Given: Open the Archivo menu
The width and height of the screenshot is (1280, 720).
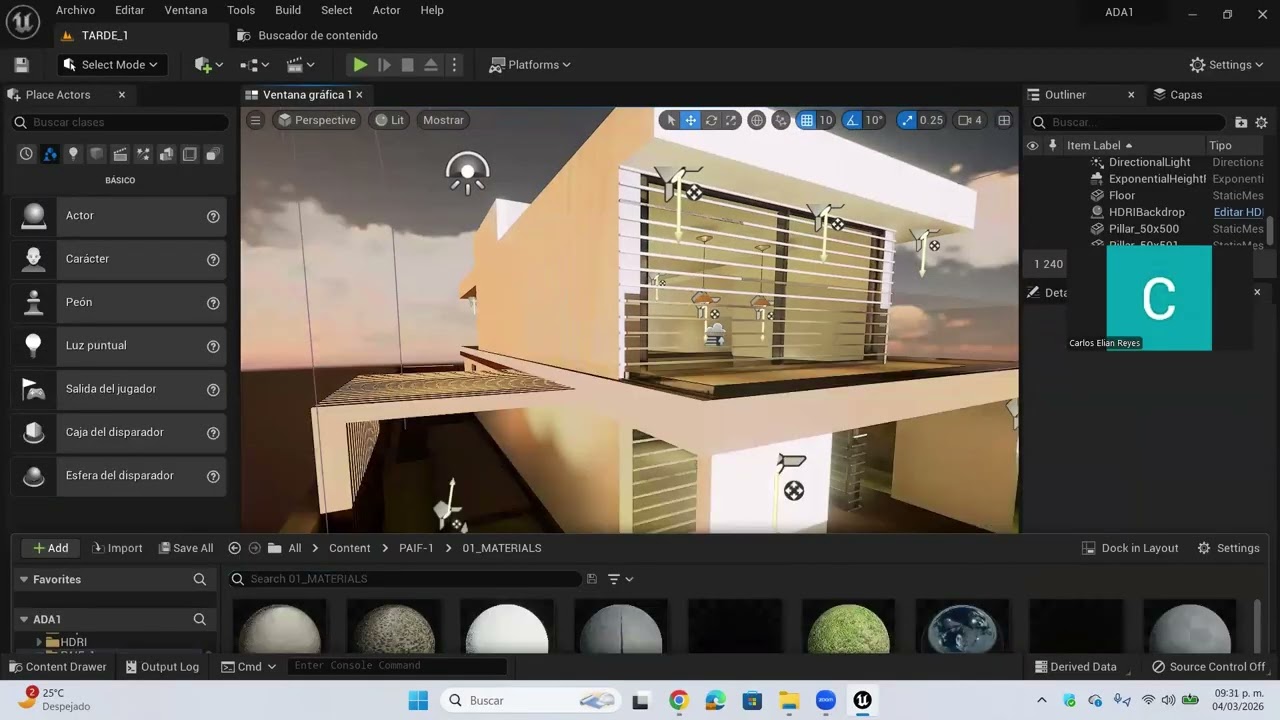Looking at the screenshot, I should (75, 10).
